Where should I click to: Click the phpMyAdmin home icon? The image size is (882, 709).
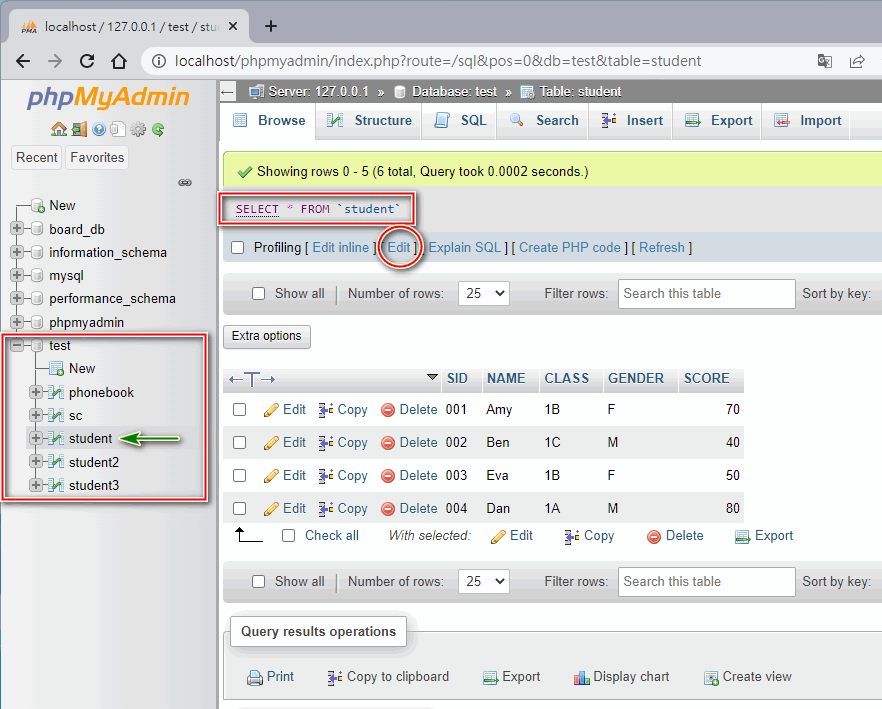tap(58, 129)
